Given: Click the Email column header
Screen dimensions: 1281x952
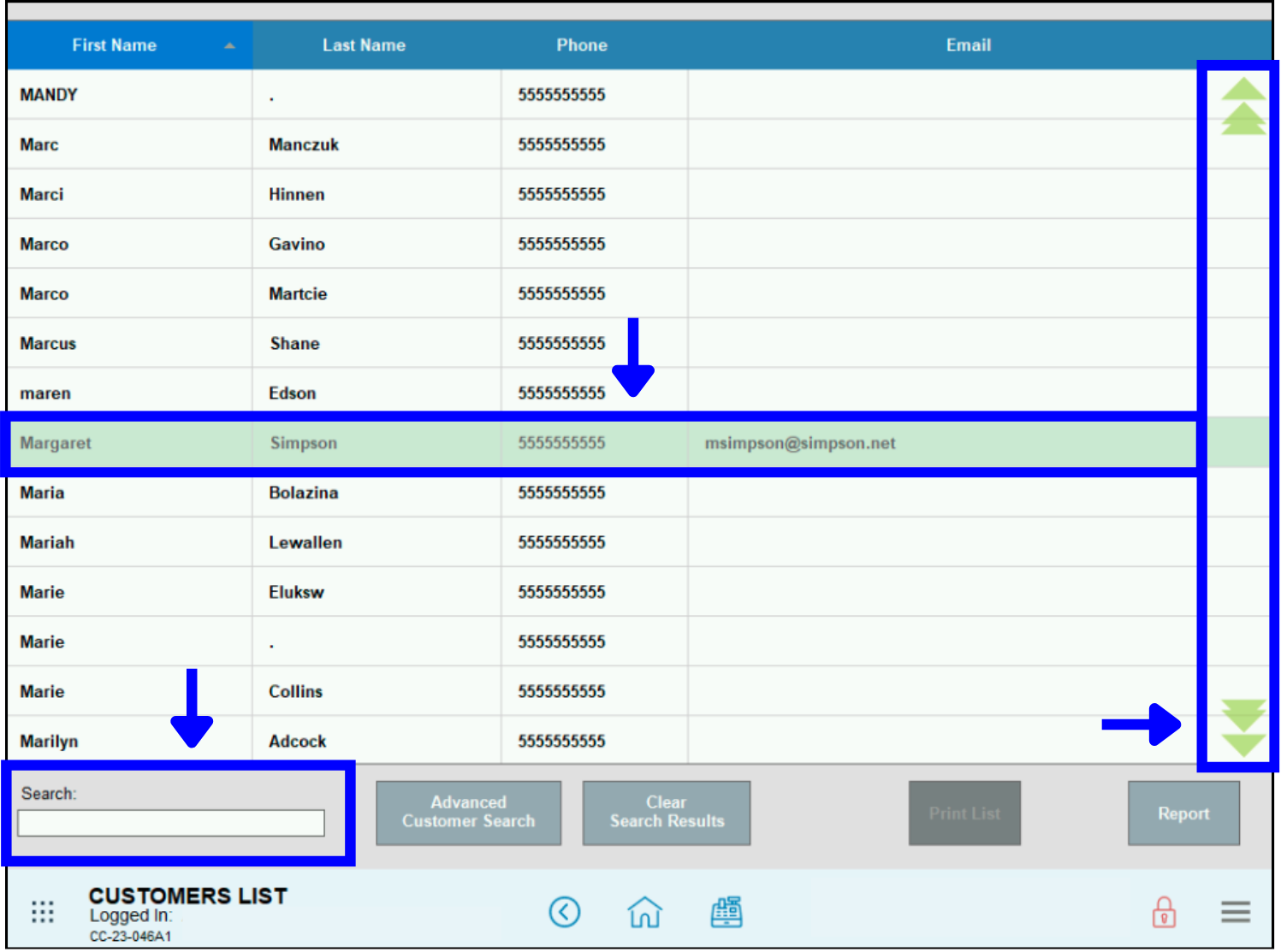Looking at the screenshot, I should [x=968, y=45].
